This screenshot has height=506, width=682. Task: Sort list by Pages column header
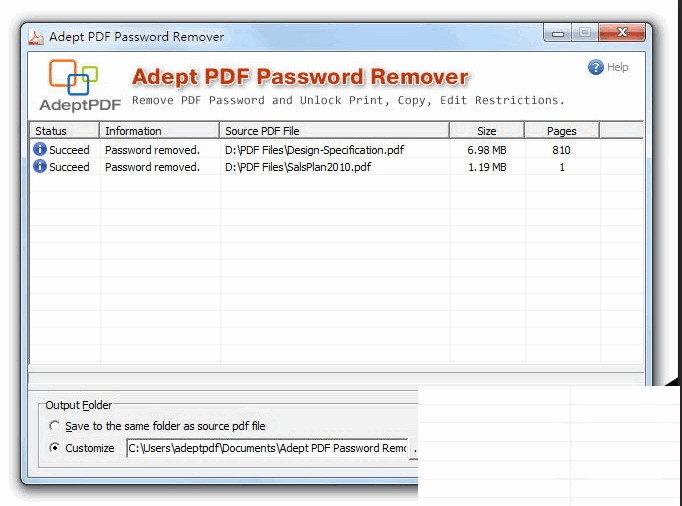[562, 131]
